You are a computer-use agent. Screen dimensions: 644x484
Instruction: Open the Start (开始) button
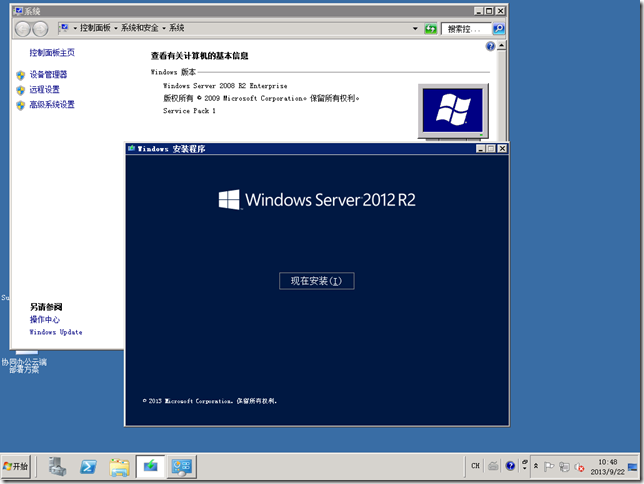click(x=16, y=466)
